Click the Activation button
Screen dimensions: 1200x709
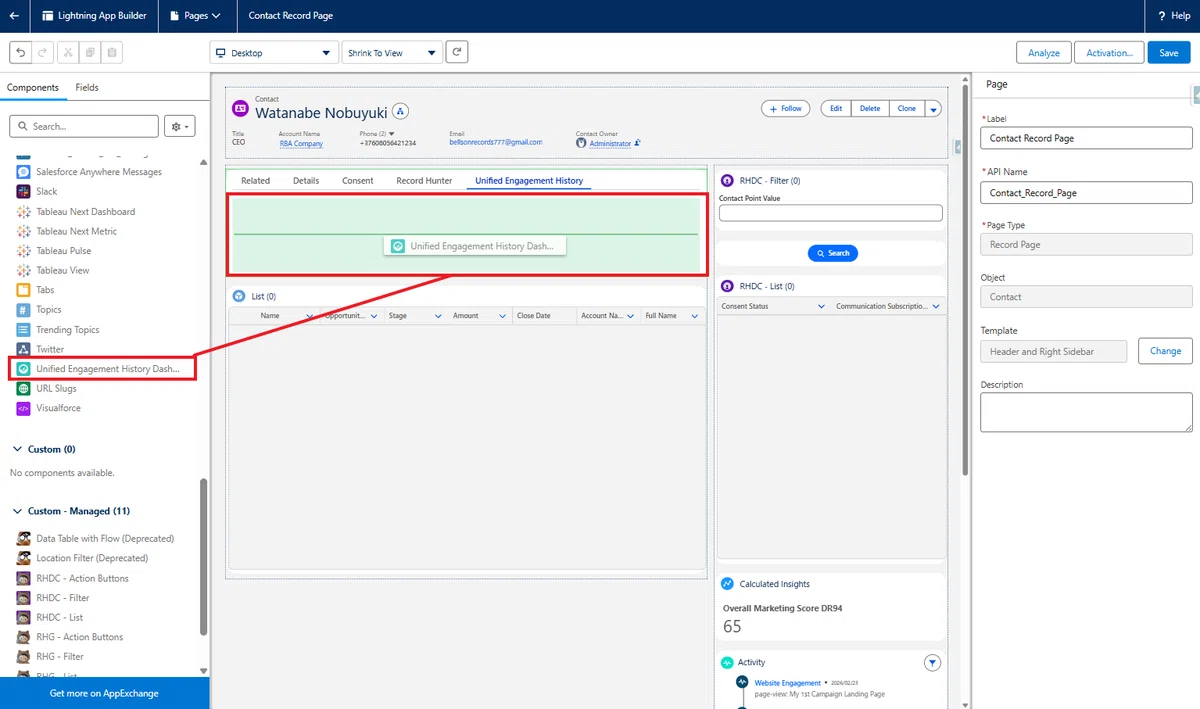[x=1109, y=53]
